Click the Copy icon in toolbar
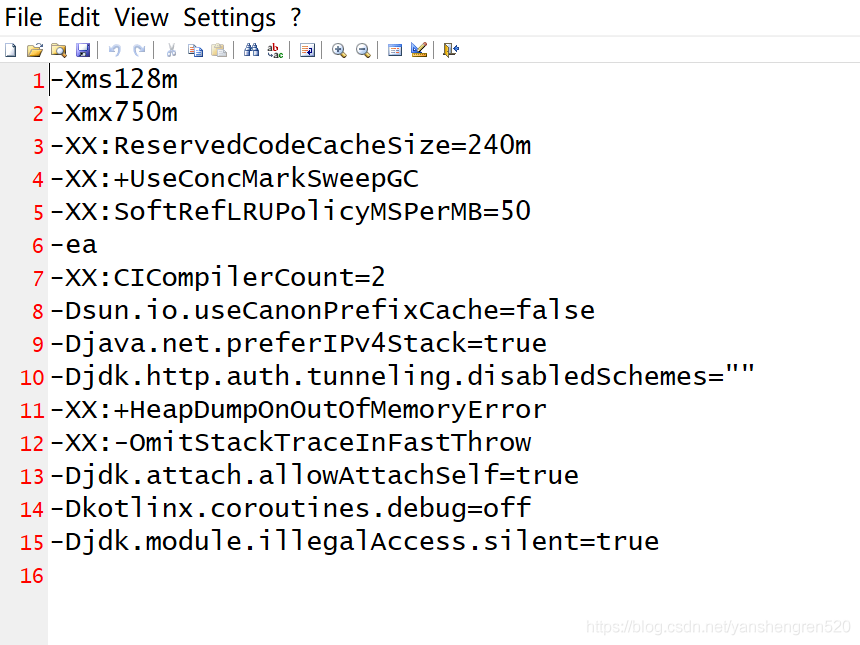 (x=195, y=50)
